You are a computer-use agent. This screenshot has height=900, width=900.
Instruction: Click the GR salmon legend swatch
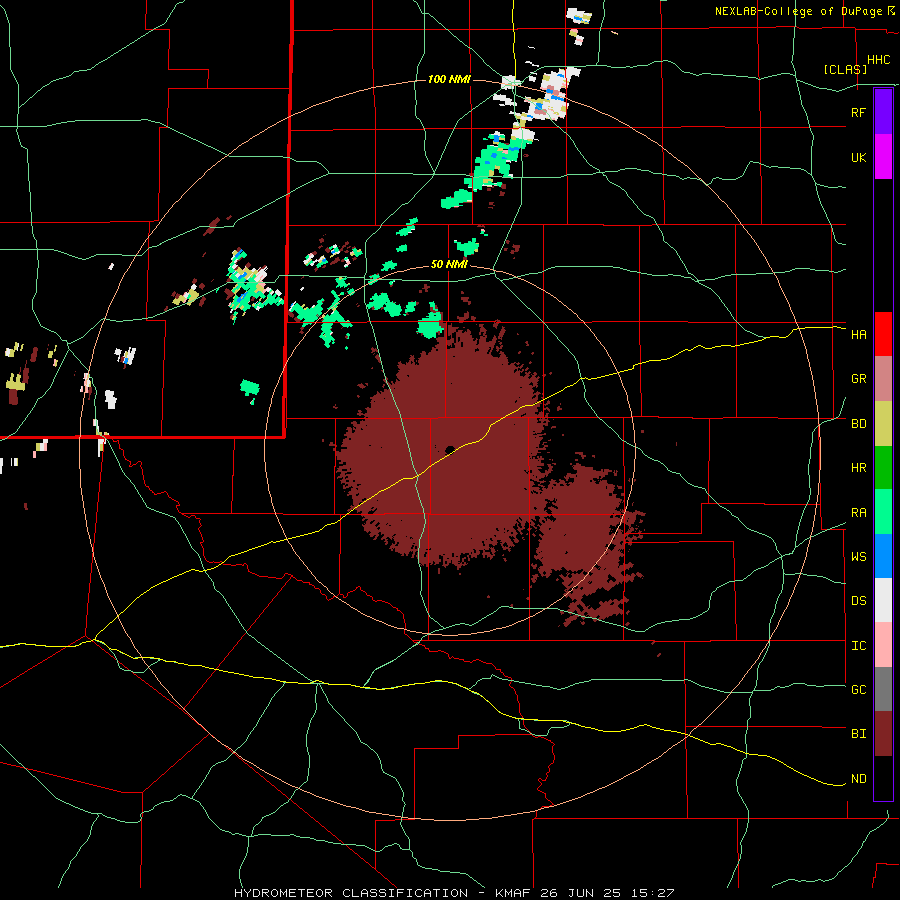coord(883,379)
